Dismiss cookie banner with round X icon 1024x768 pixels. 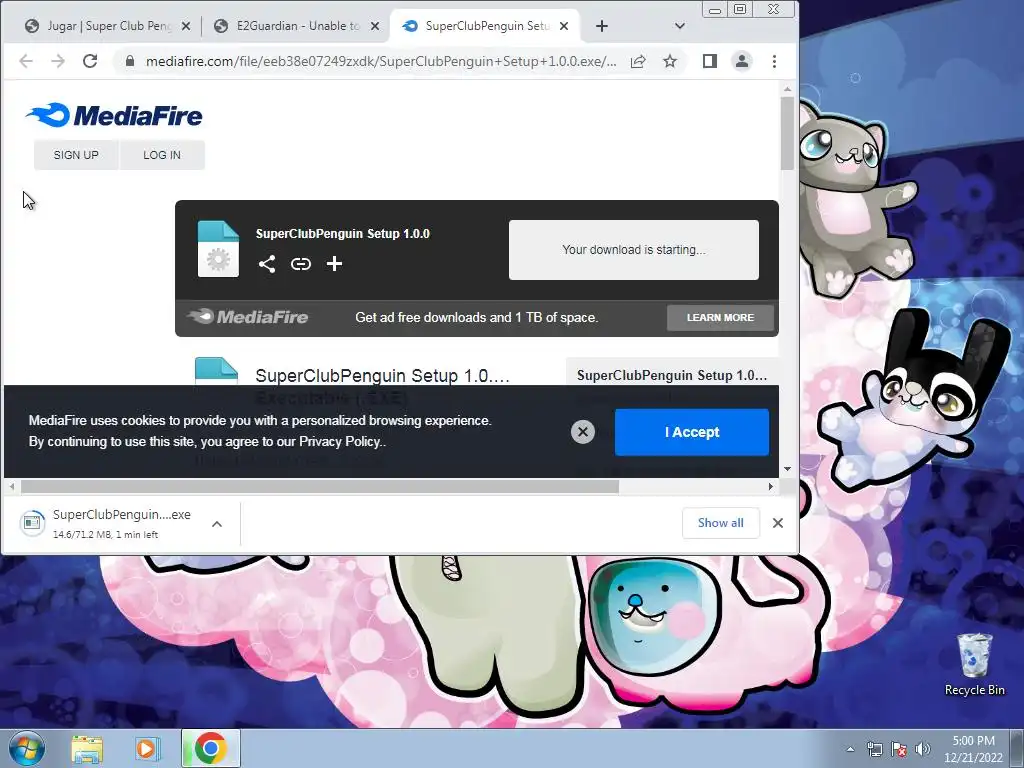583,432
